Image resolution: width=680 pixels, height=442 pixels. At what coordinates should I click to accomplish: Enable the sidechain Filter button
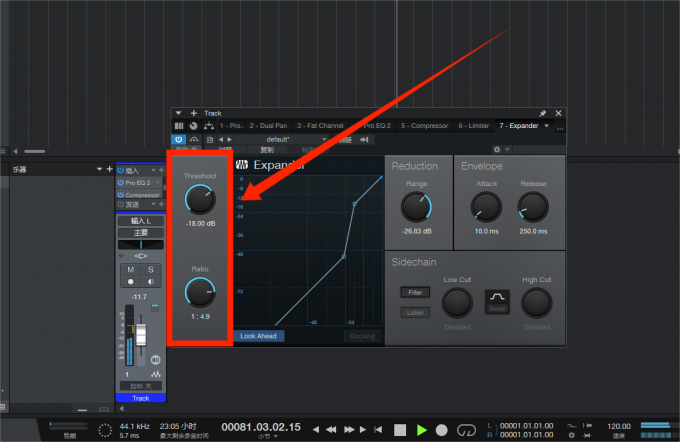pyautogui.click(x=415, y=292)
